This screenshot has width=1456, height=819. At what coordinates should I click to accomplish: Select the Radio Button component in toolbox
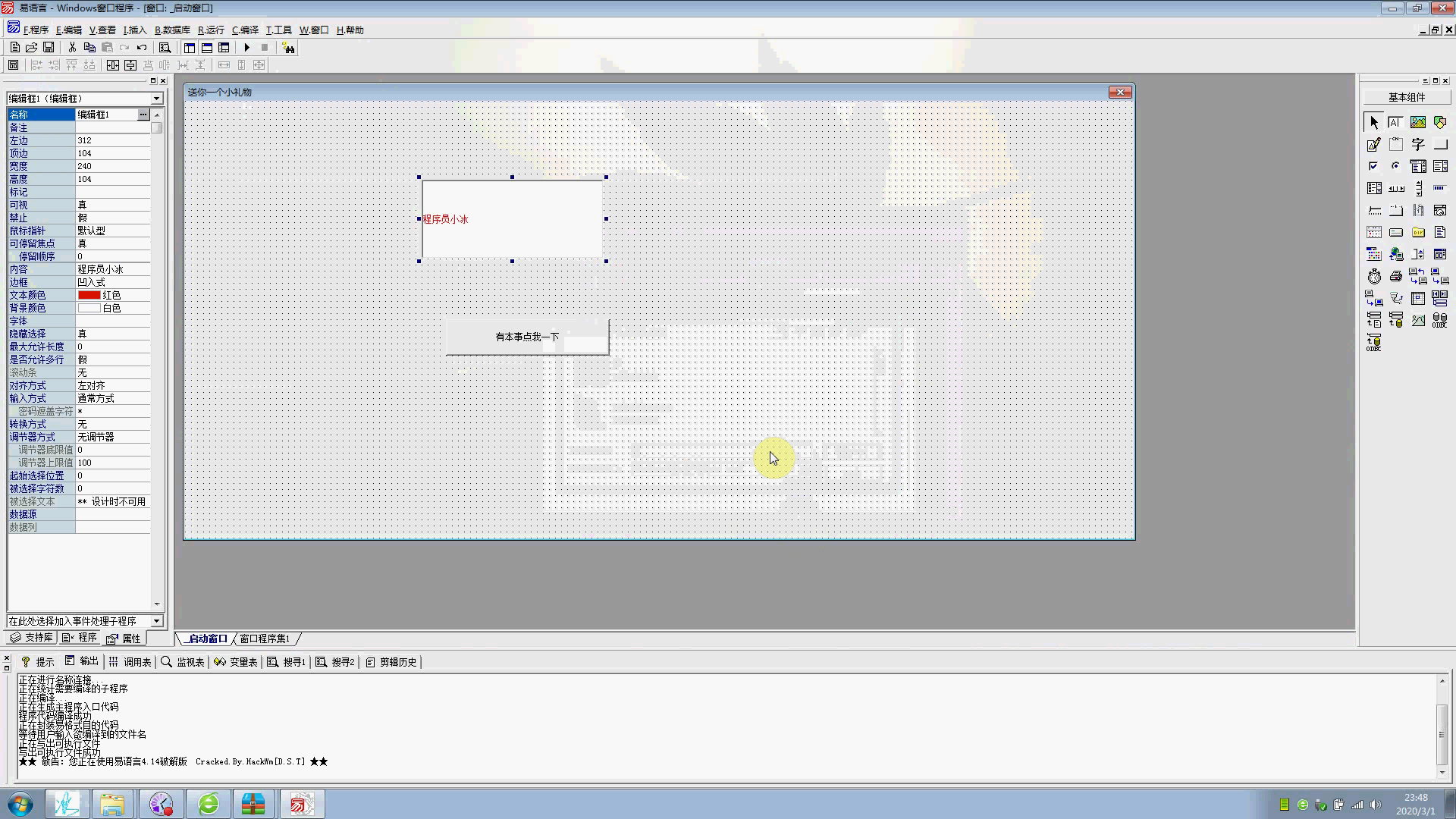1395,166
